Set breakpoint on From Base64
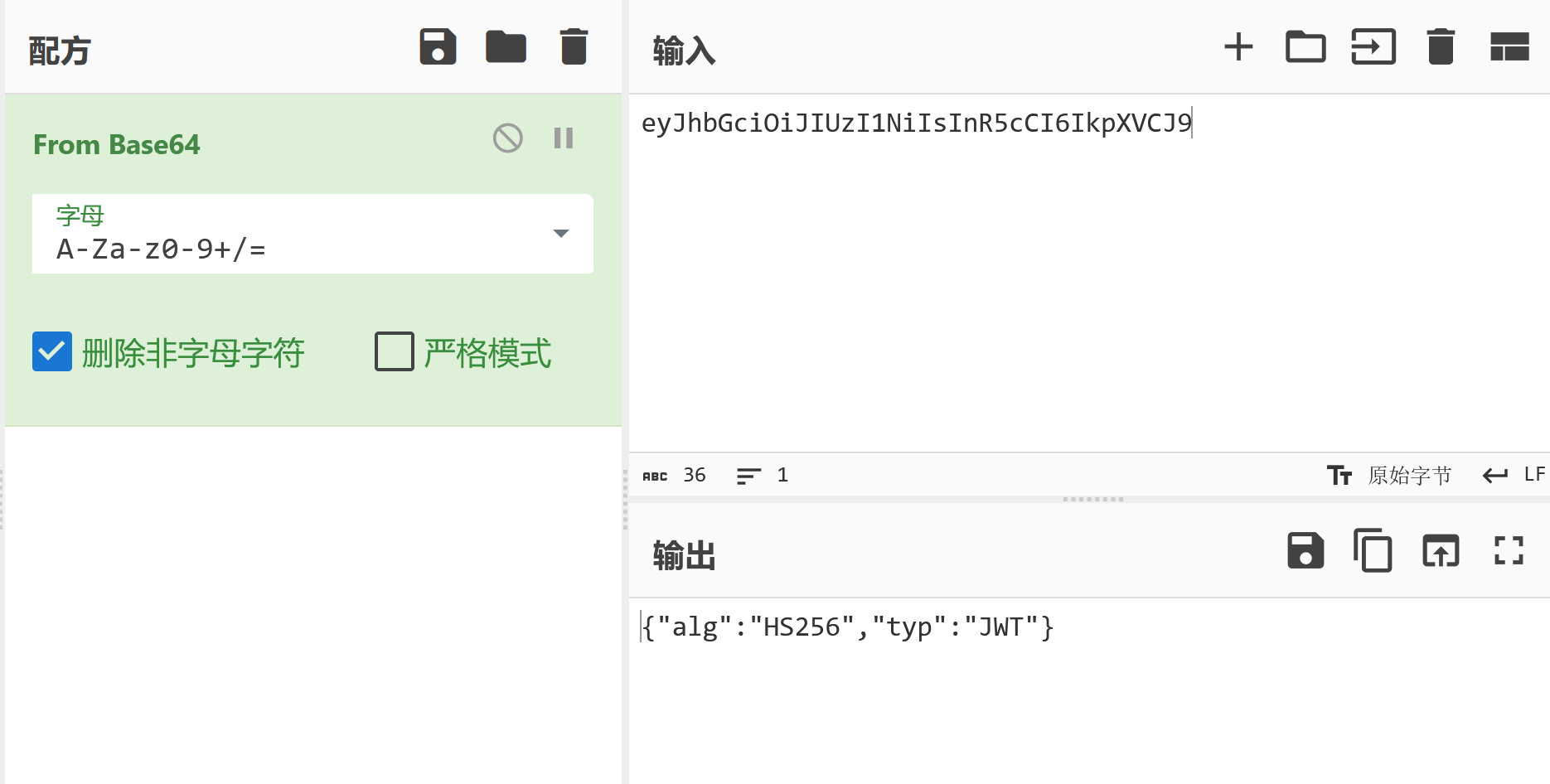 coord(564,138)
